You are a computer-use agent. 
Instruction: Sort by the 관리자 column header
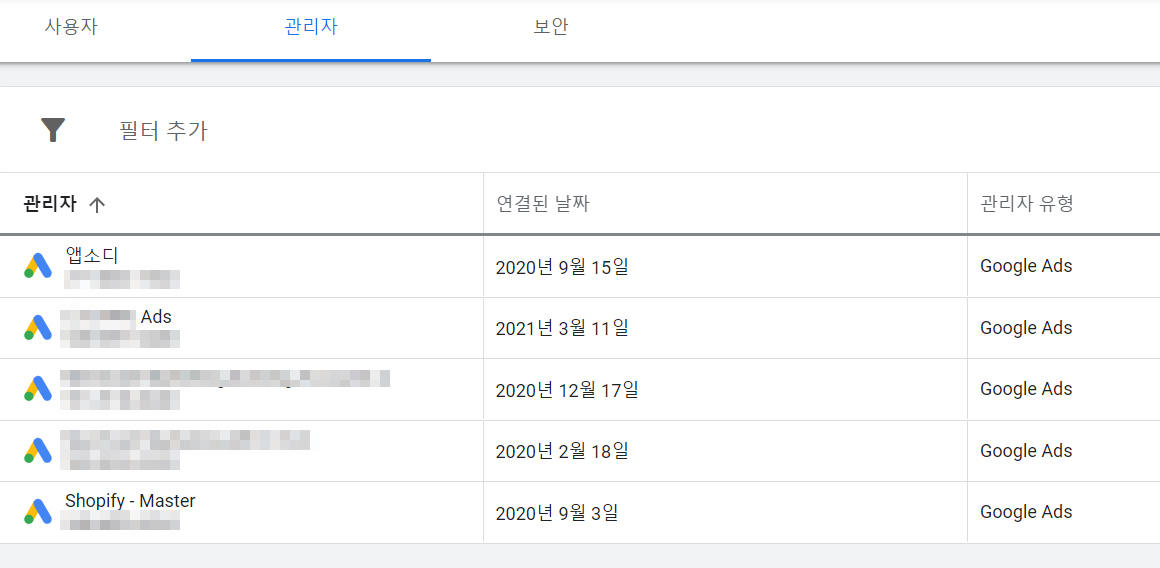(50, 204)
